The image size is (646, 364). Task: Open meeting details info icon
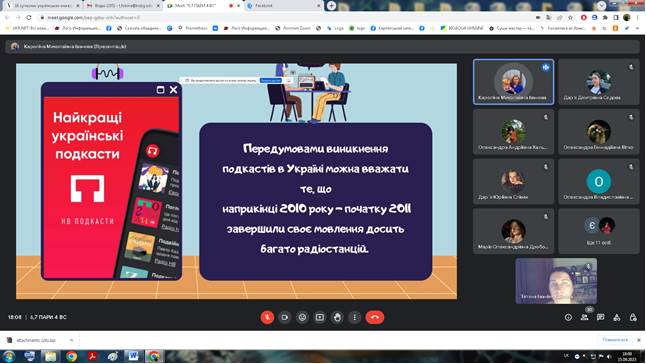pos(568,317)
